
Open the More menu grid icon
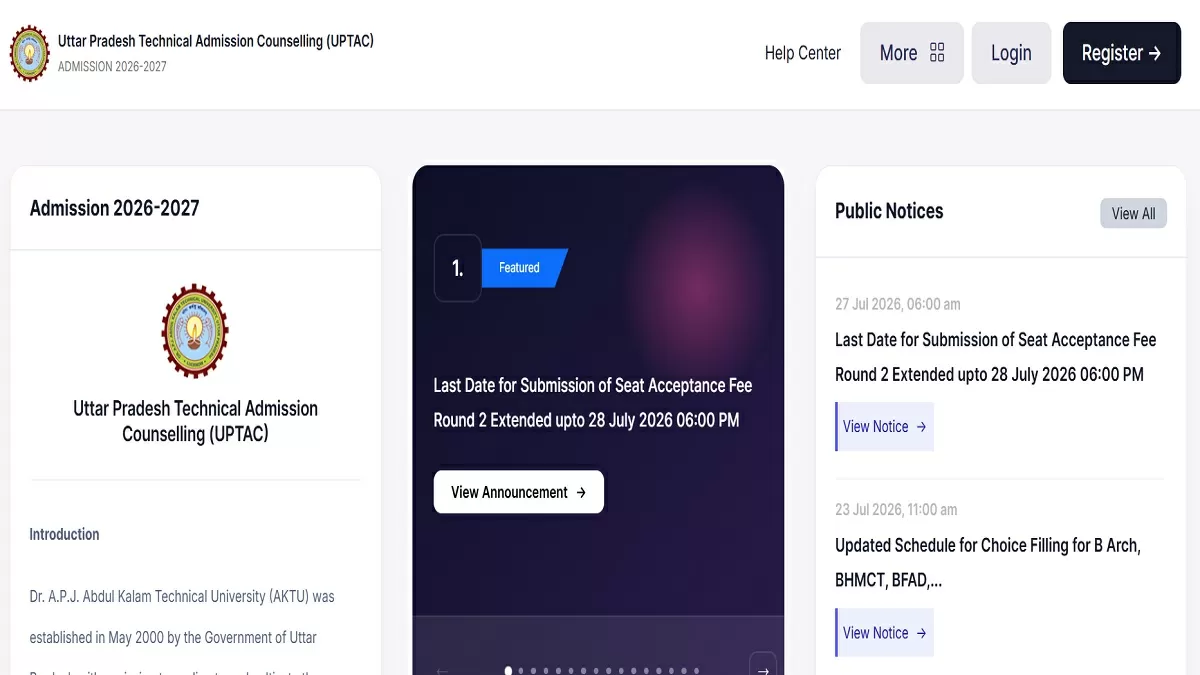pos(937,53)
